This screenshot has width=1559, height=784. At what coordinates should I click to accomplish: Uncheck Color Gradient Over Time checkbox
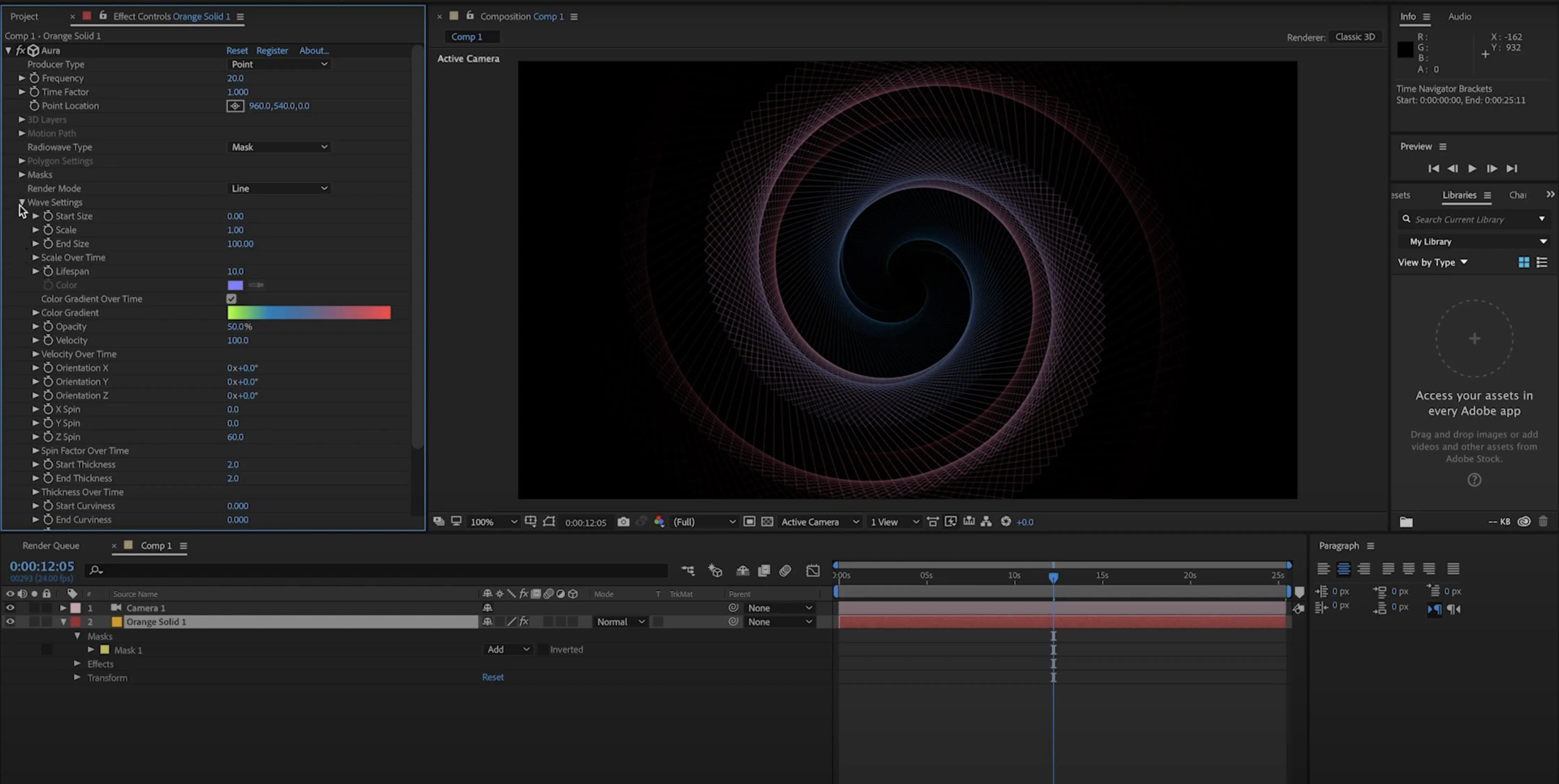coord(231,299)
